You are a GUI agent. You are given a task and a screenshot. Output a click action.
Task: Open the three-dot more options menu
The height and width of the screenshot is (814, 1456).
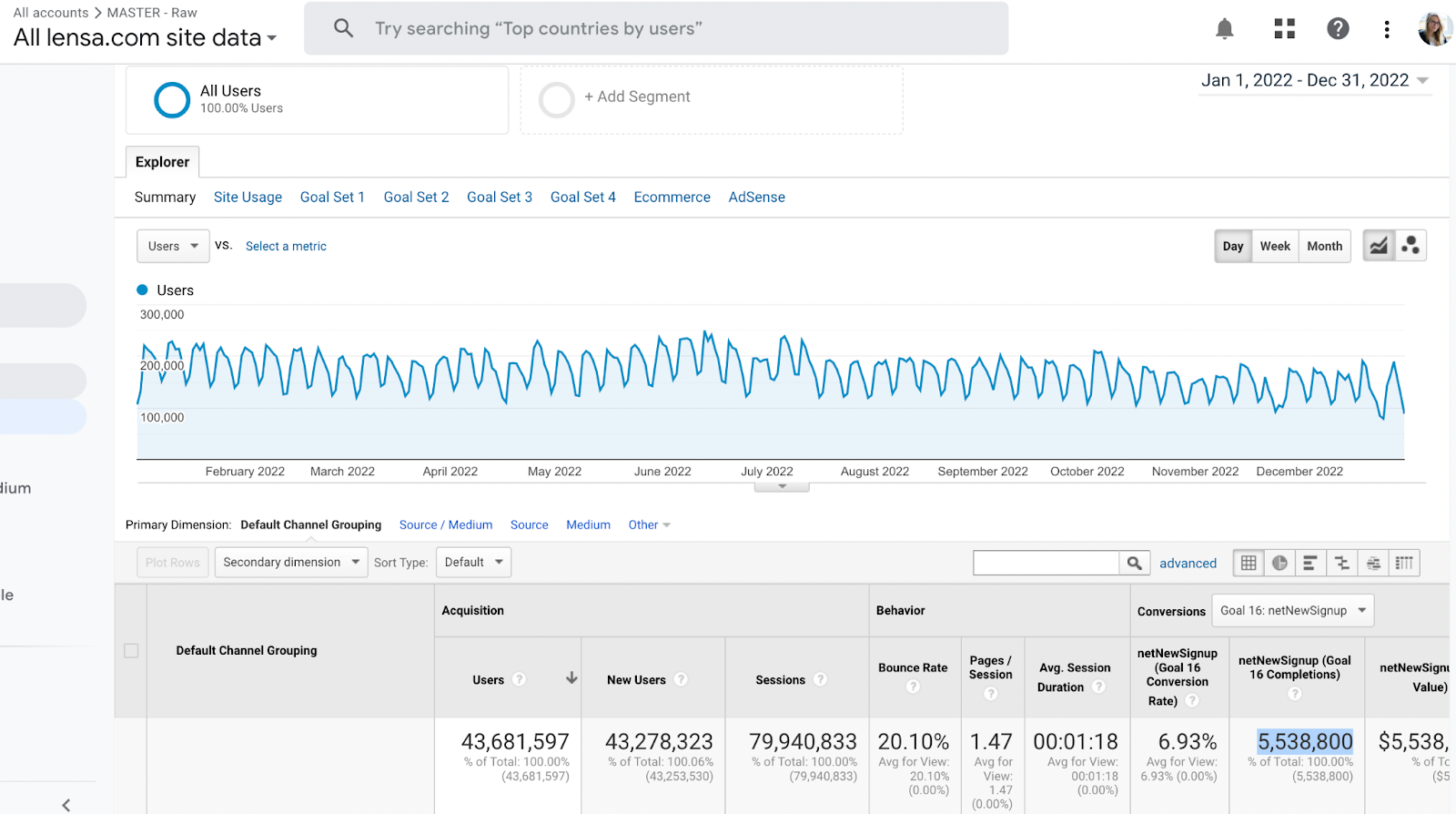point(1387,29)
